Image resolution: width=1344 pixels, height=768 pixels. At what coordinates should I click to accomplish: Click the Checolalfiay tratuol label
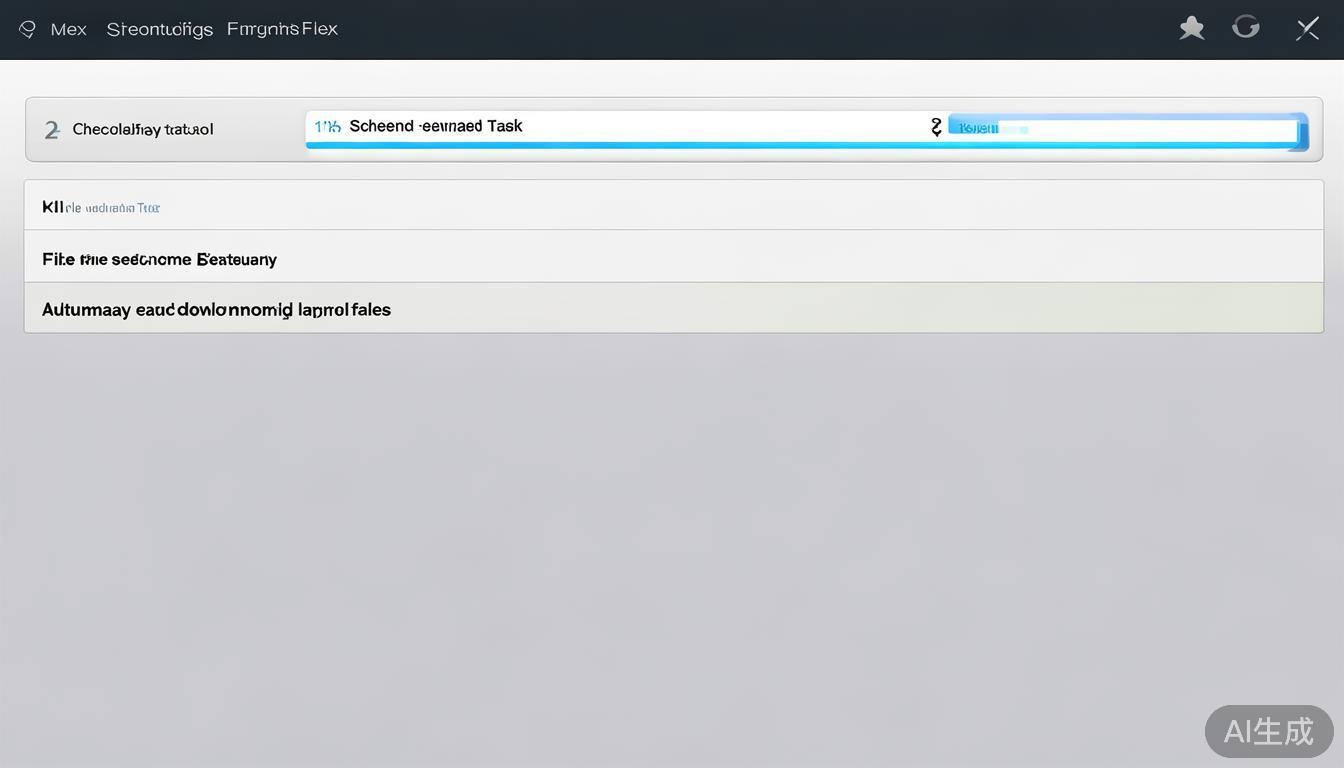click(x=143, y=130)
